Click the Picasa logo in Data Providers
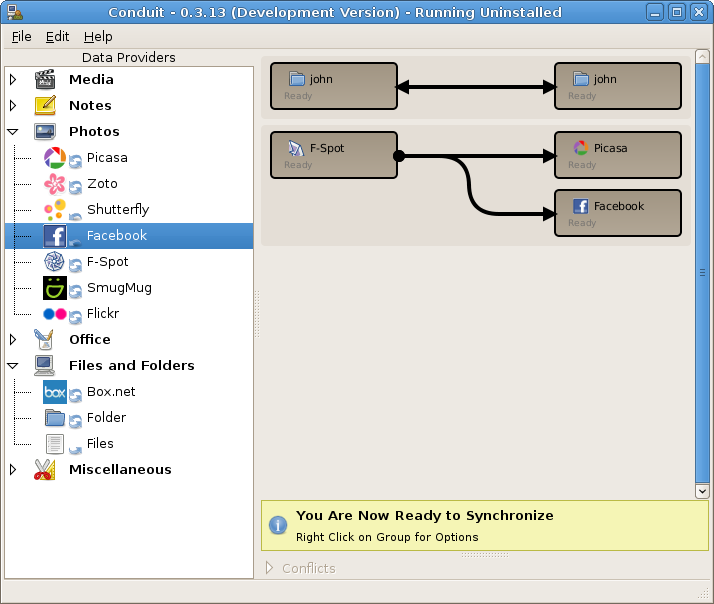The image size is (714, 604). 55,158
